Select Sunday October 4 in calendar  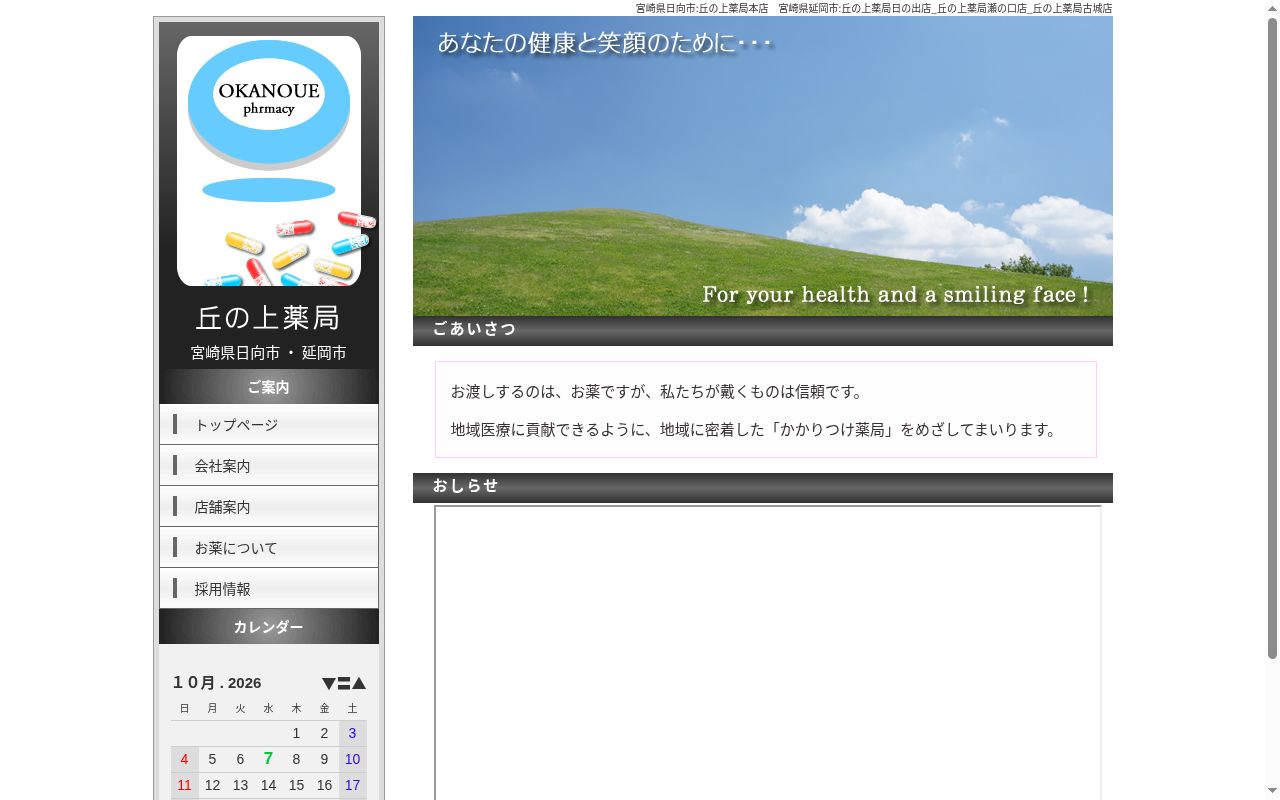point(184,759)
